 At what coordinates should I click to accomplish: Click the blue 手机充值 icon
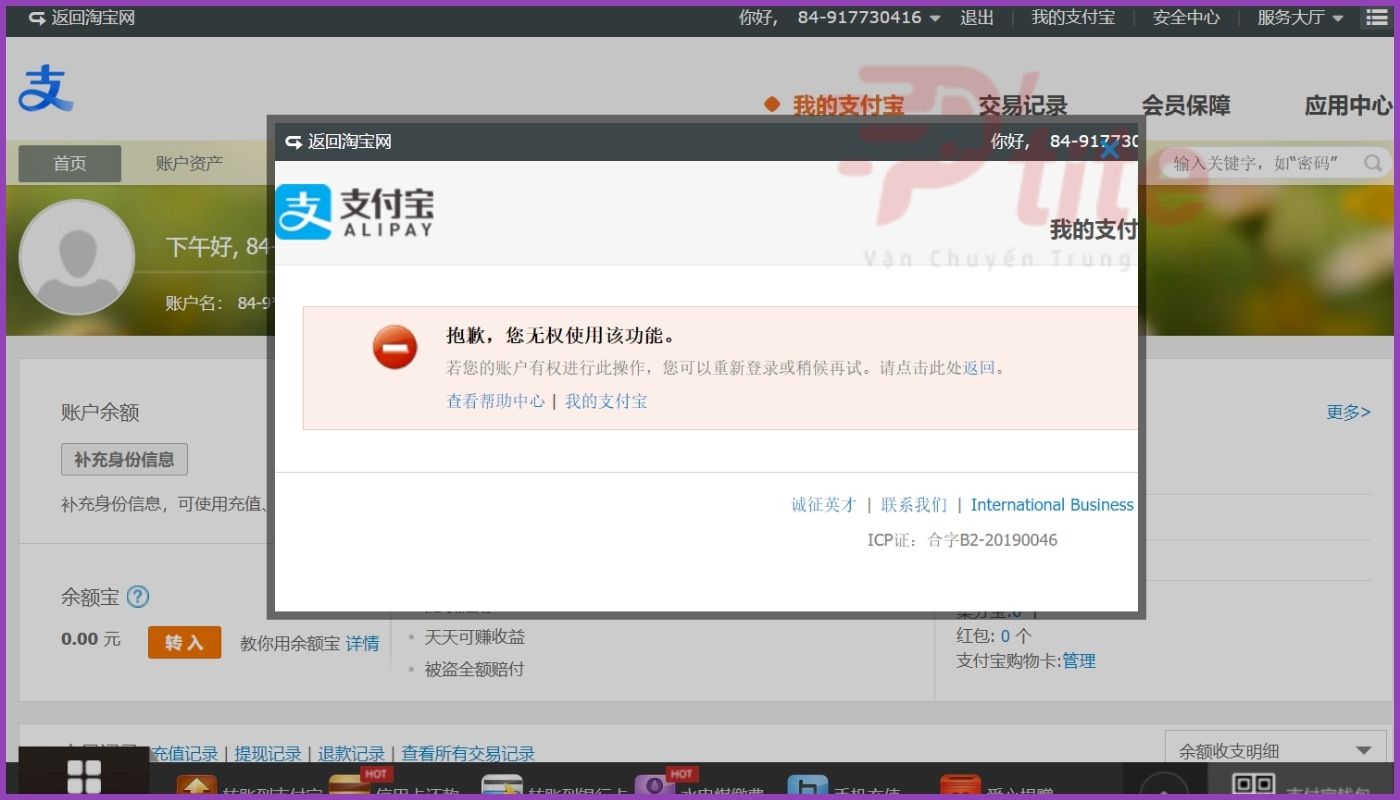point(807,787)
